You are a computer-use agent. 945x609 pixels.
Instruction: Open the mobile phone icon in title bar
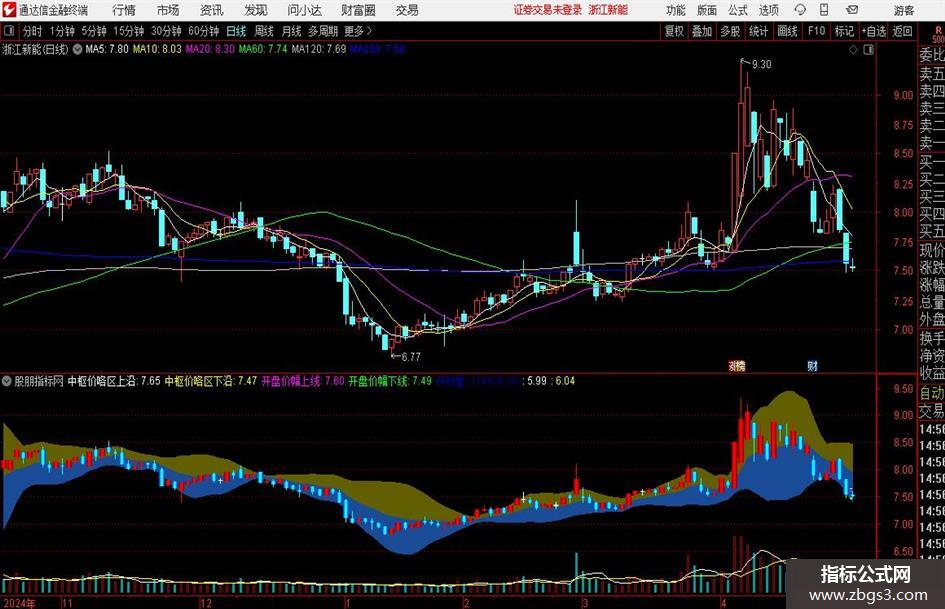[824, 10]
